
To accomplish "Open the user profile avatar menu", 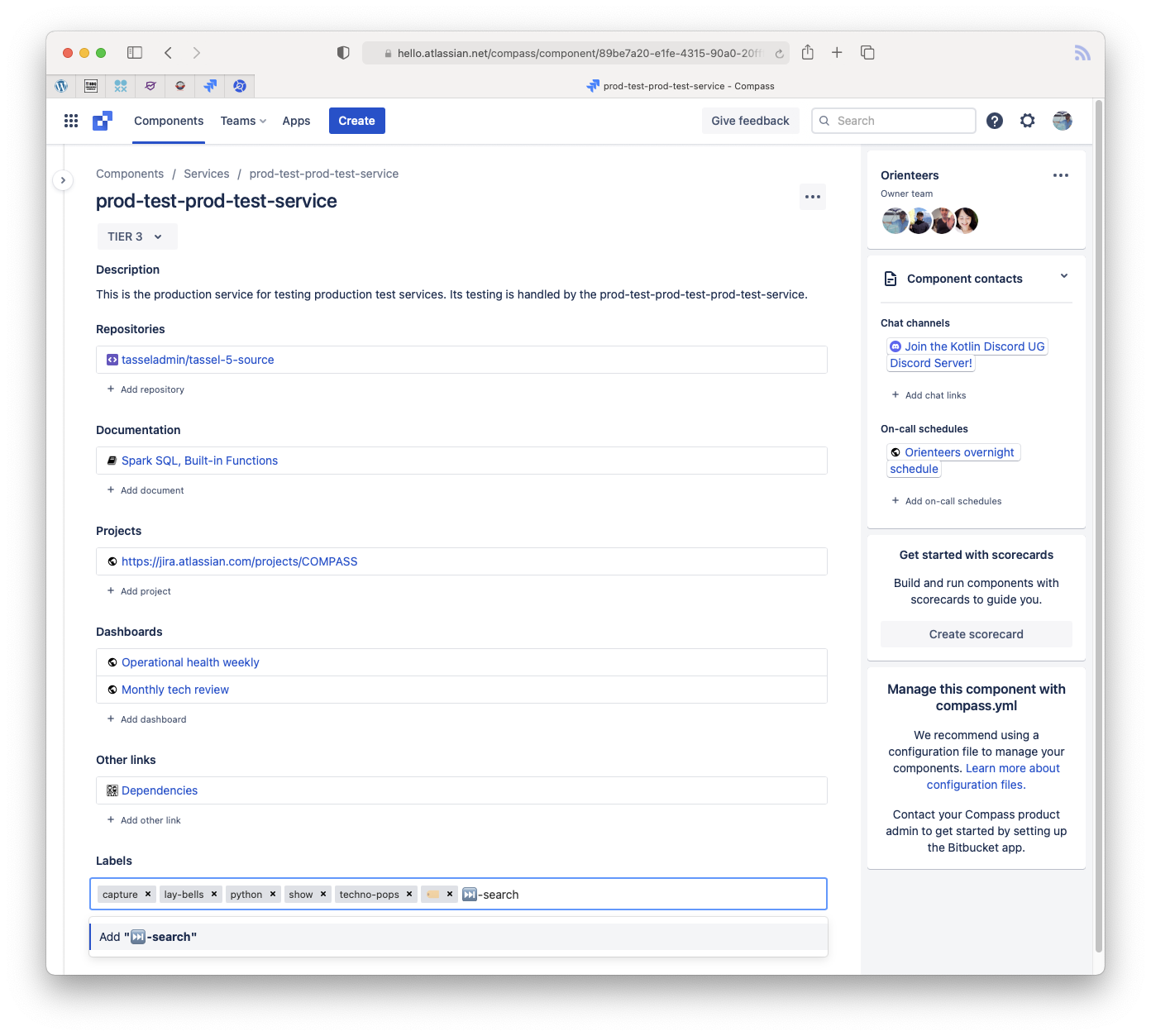I will 1063,121.
